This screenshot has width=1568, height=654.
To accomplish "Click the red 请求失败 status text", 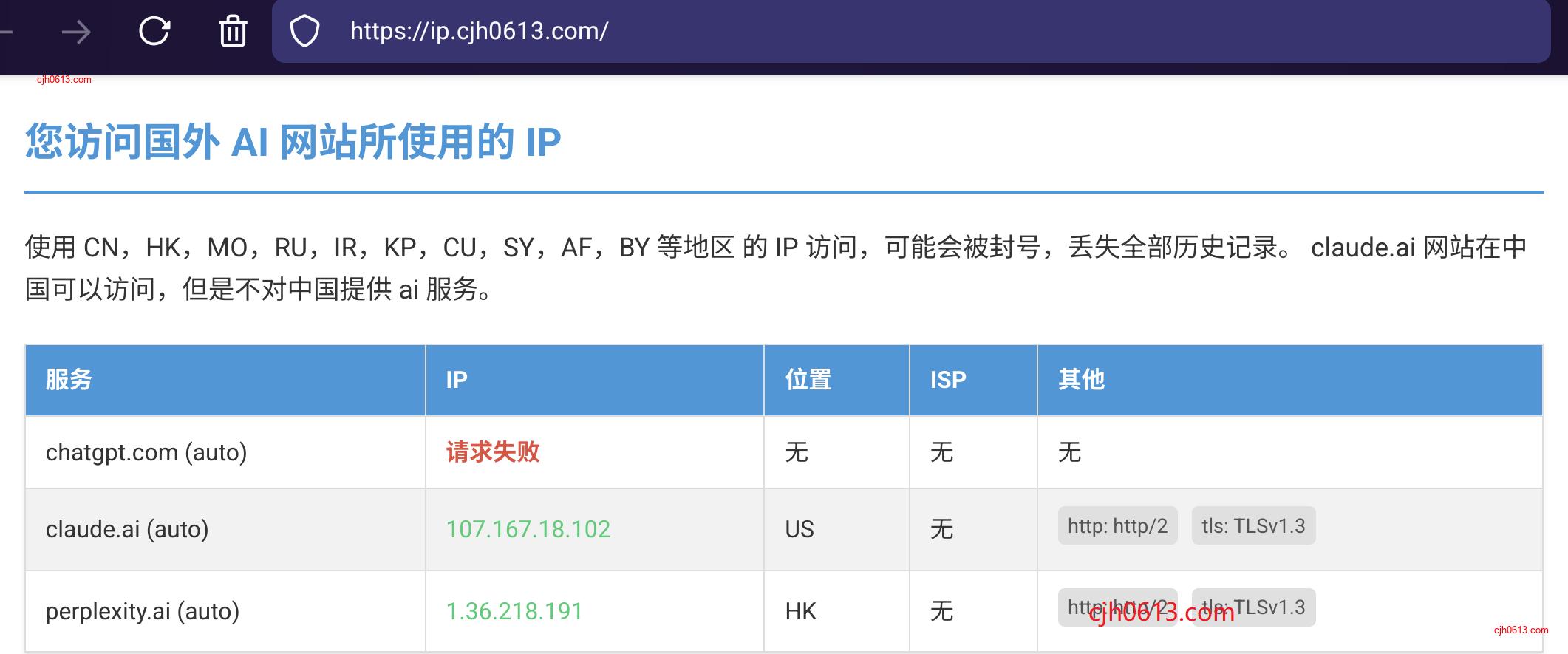I will click(x=493, y=452).
